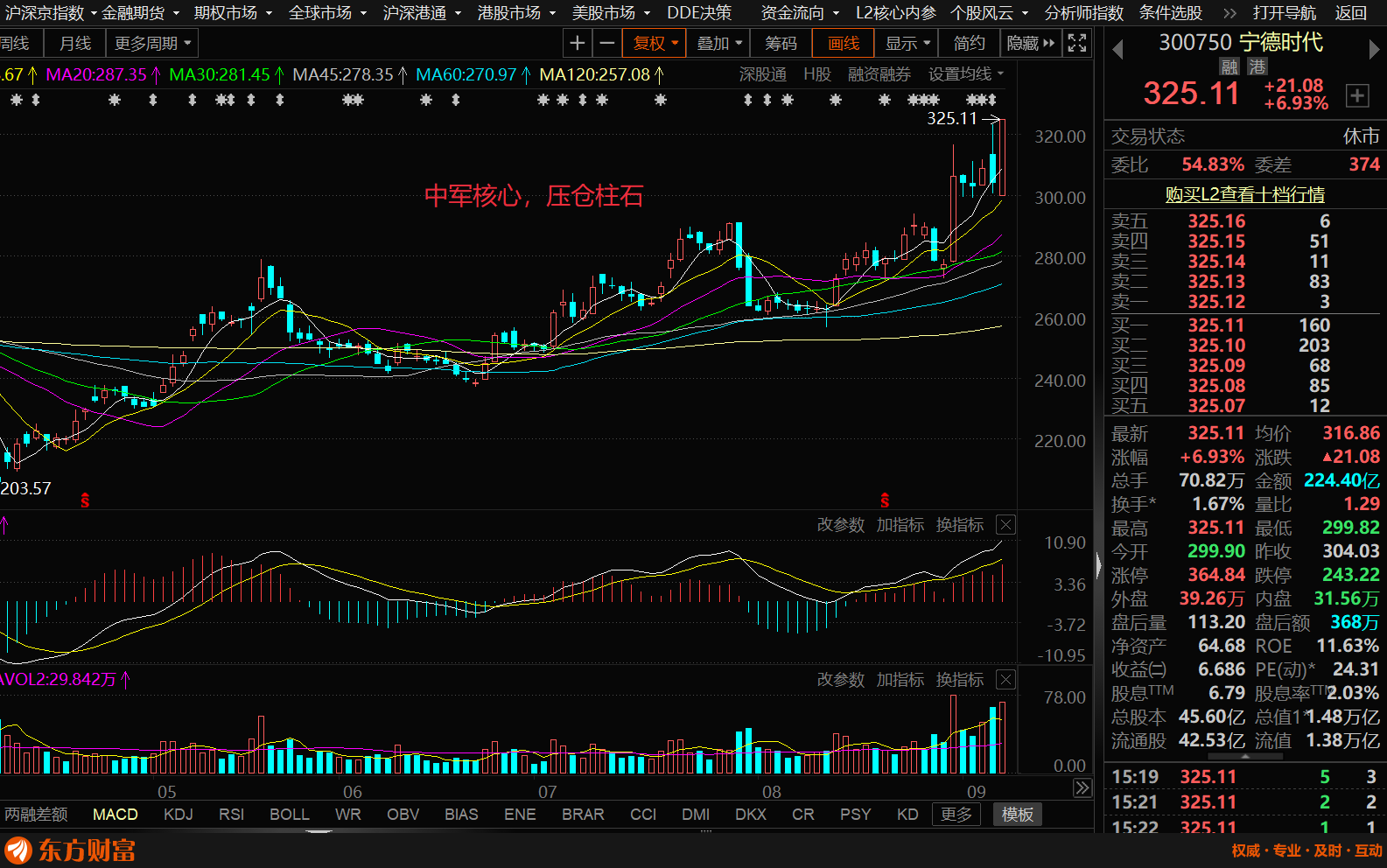Select the RSI indicator tab

pos(231,815)
